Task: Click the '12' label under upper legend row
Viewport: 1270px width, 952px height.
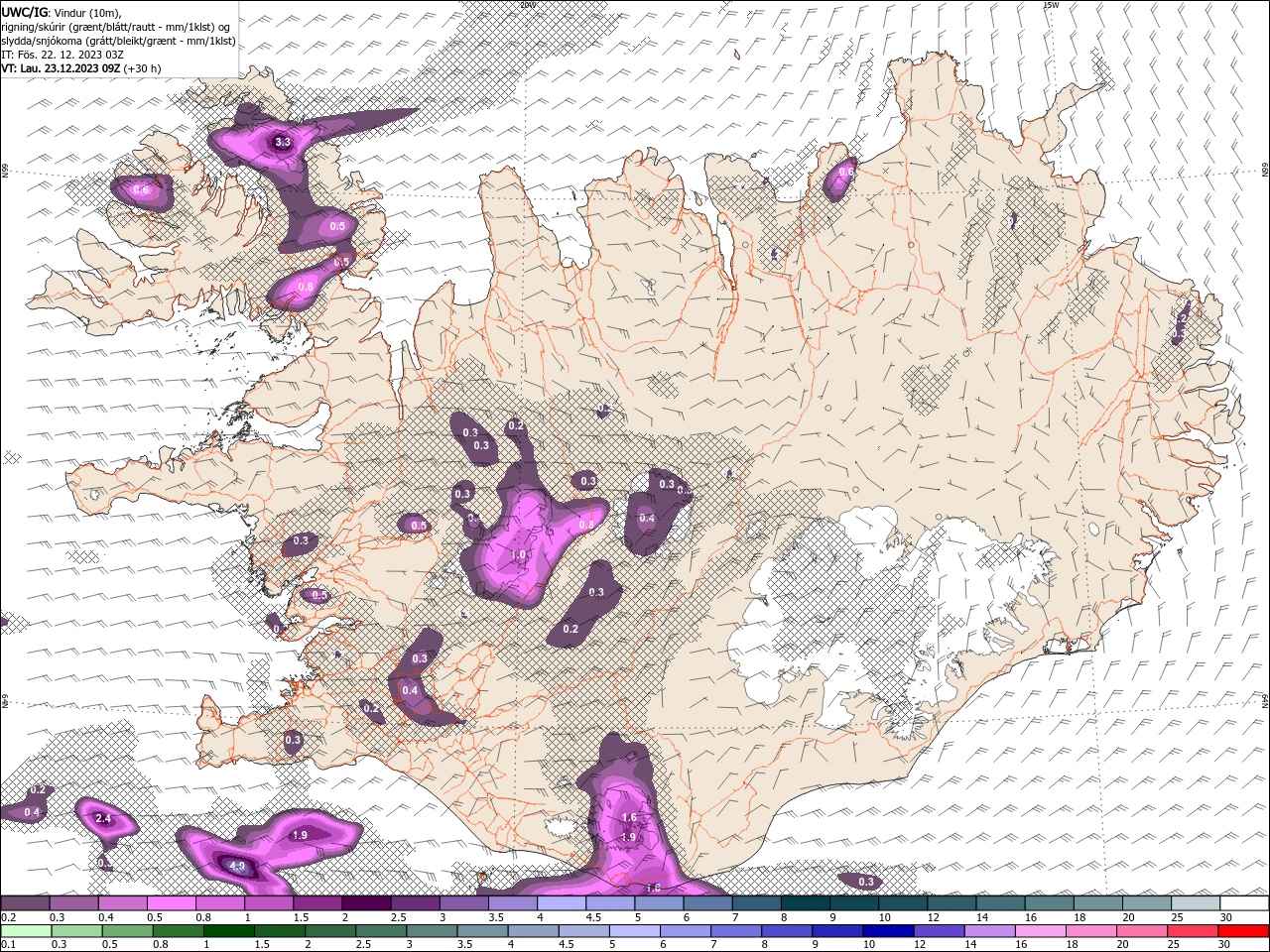Action: (934, 917)
